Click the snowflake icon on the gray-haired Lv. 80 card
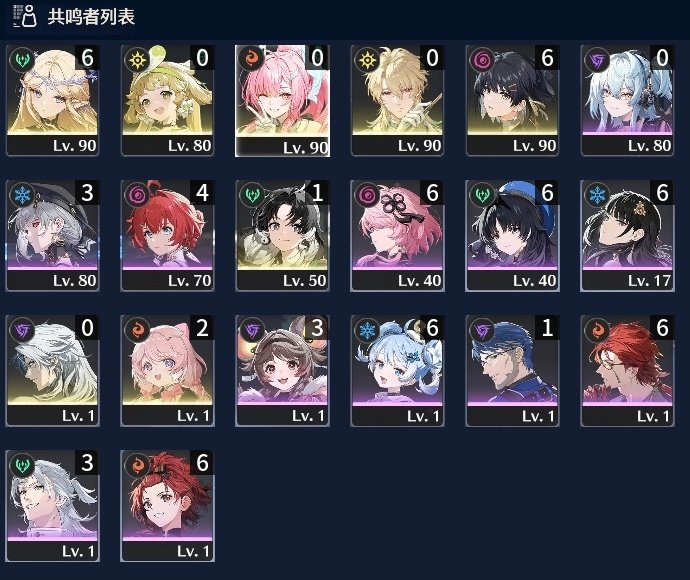 click(x=22, y=195)
